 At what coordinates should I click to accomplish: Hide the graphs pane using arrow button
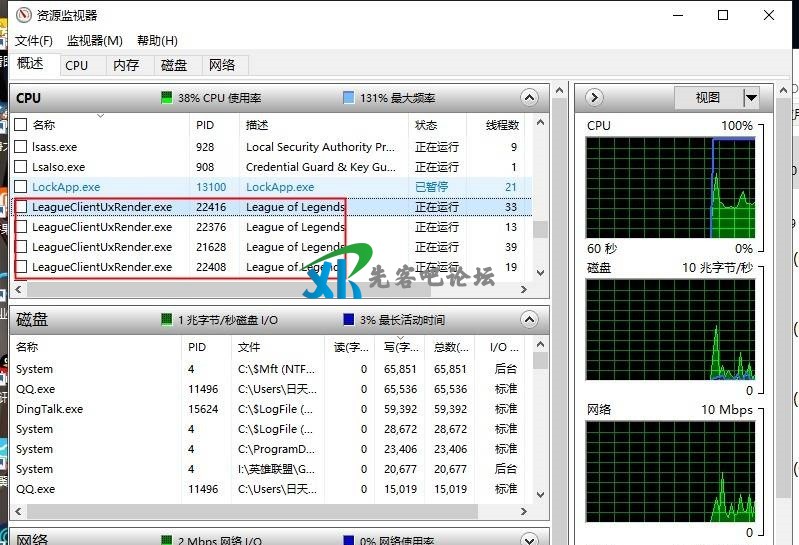point(594,98)
